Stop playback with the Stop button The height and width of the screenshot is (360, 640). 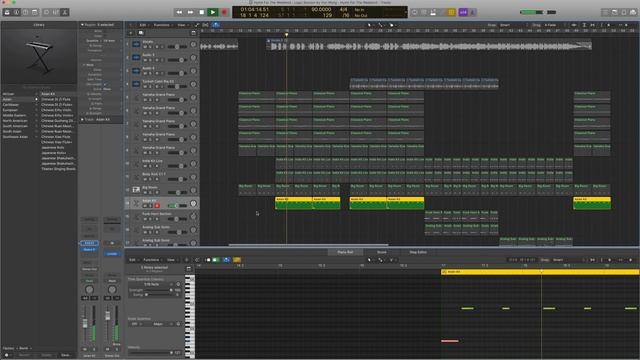[202, 12]
